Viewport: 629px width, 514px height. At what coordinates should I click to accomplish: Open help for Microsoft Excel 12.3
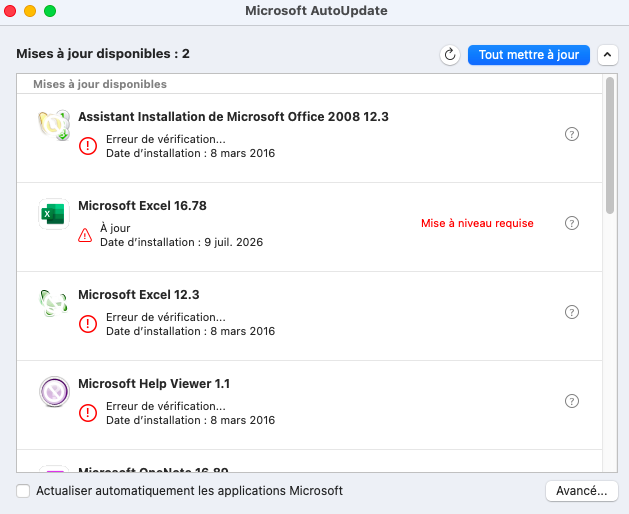pyautogui.click(x=572, y=312)
